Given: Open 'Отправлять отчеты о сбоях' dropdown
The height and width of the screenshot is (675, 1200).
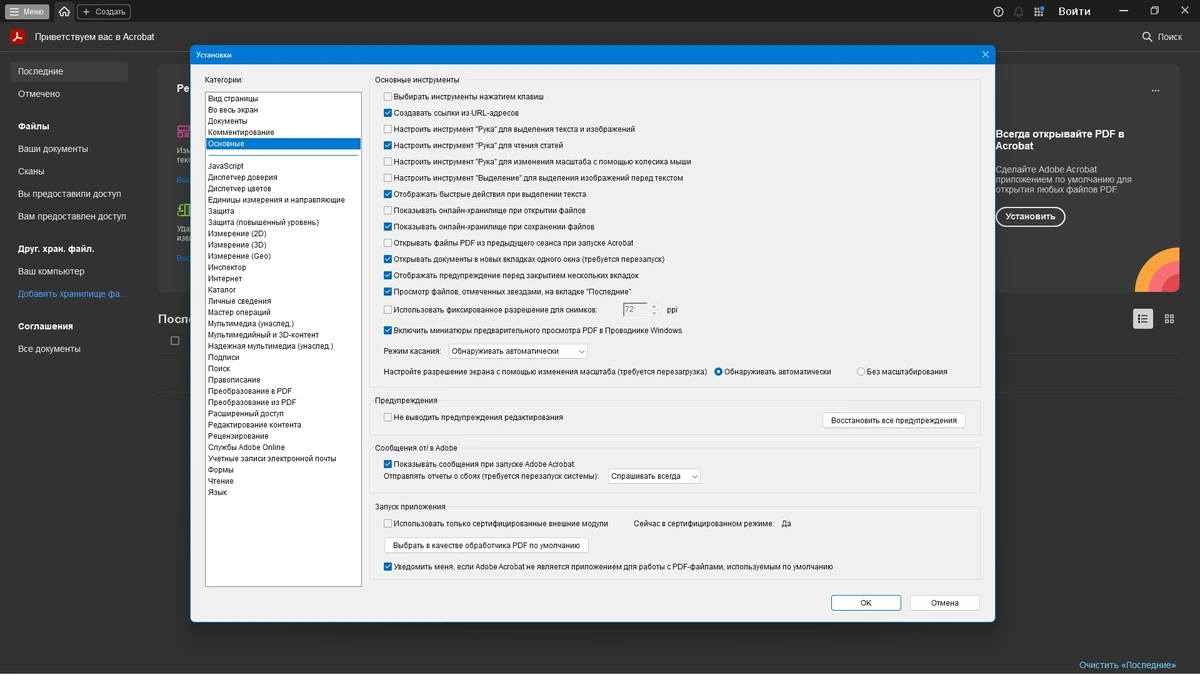Looking at the screenshot, I should coord(654,476).
